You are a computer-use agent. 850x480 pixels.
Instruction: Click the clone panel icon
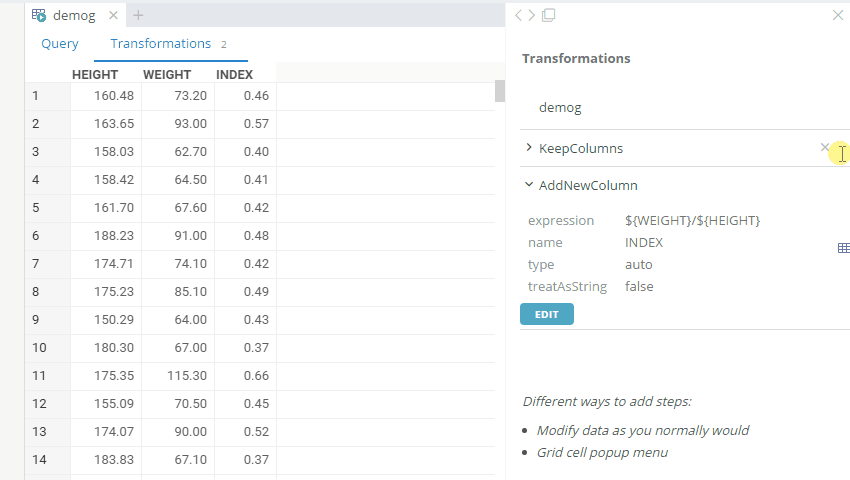pyautogui.click(x=548, y=15)
